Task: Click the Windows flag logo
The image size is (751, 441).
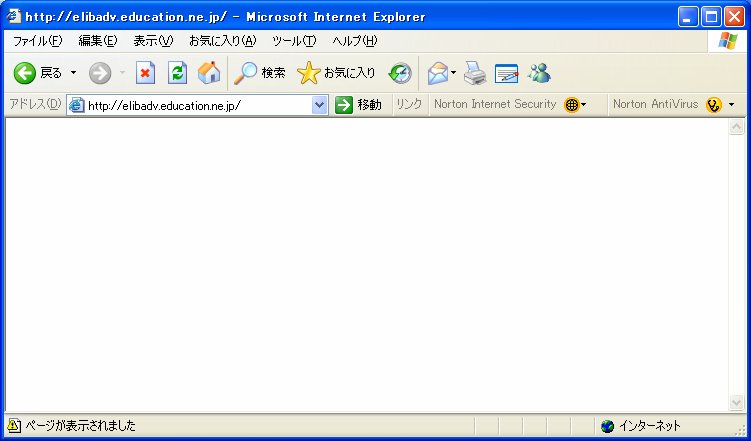Action: pyautogui.click(x=728, y=41)
